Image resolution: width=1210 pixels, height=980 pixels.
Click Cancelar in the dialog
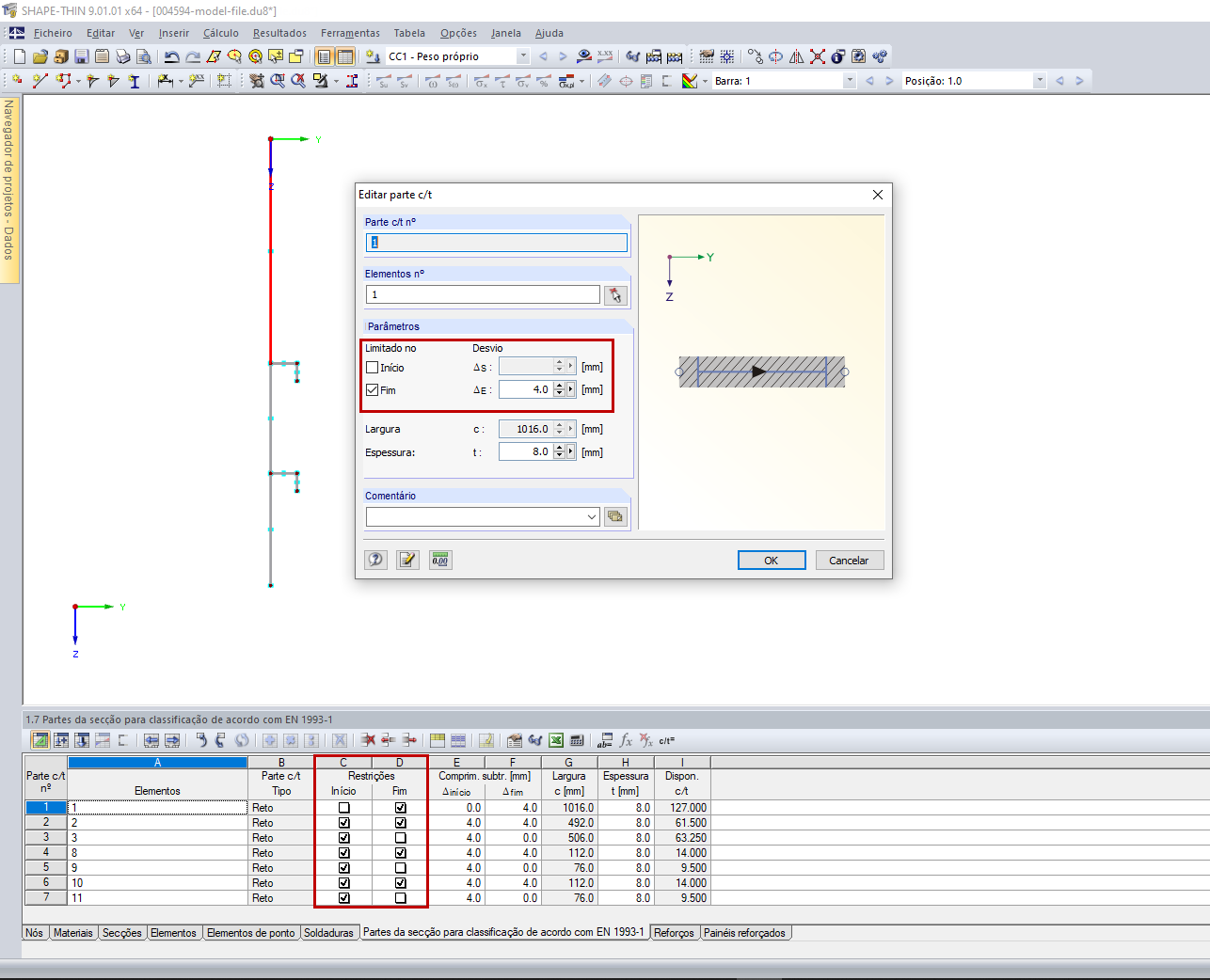(x=849, y=561)
